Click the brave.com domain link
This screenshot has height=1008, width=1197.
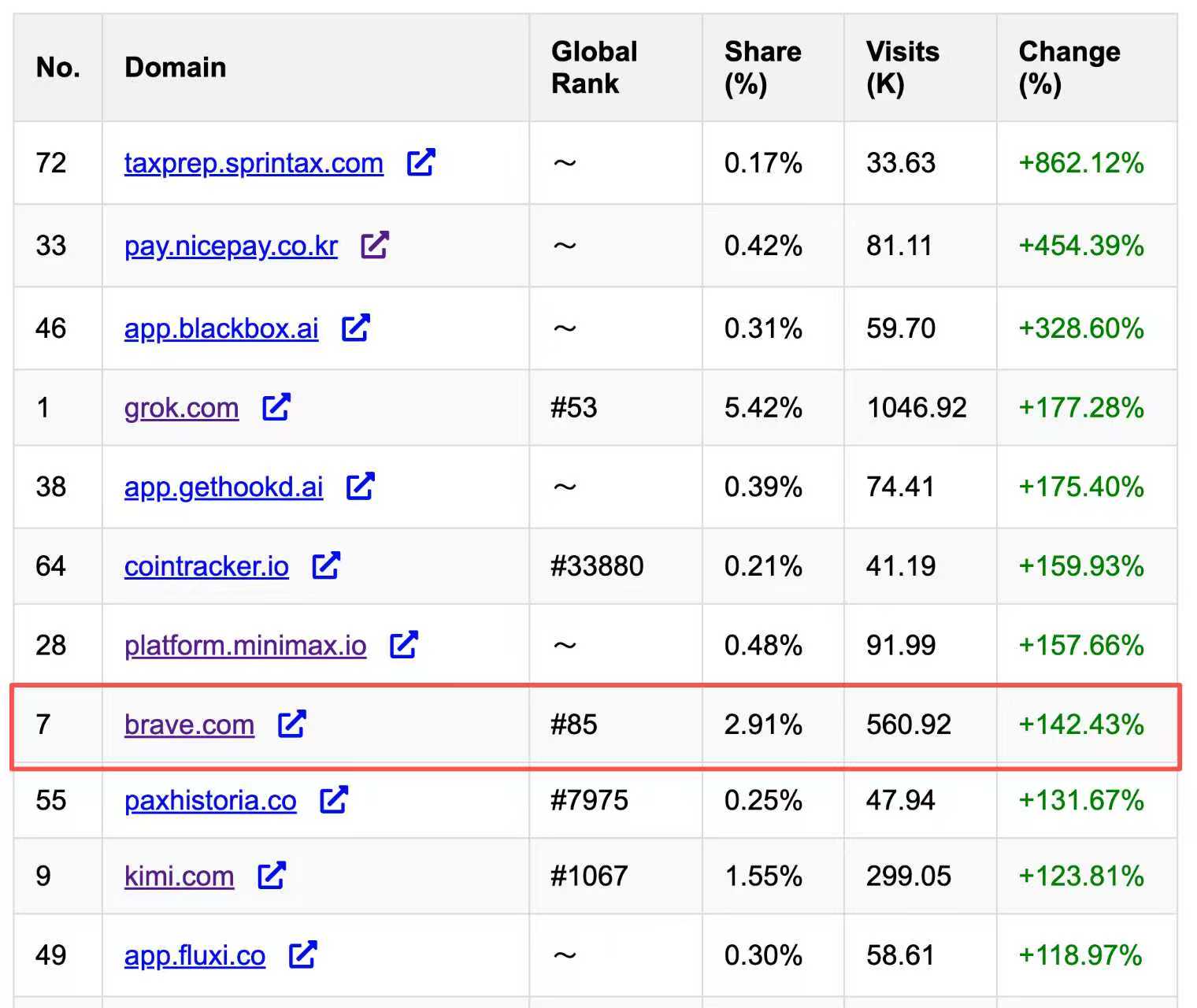[189, 724]
